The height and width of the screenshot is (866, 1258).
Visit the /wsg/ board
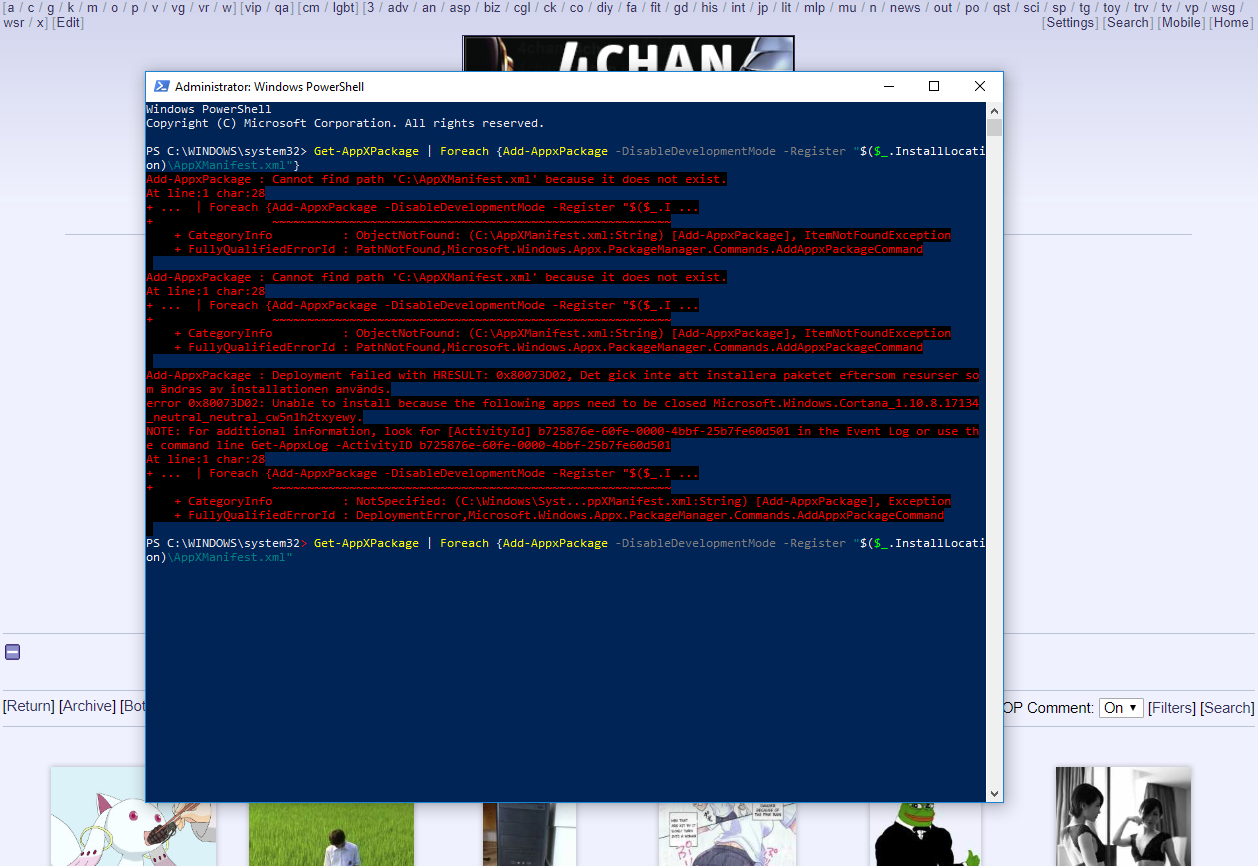coord(1223,8)
